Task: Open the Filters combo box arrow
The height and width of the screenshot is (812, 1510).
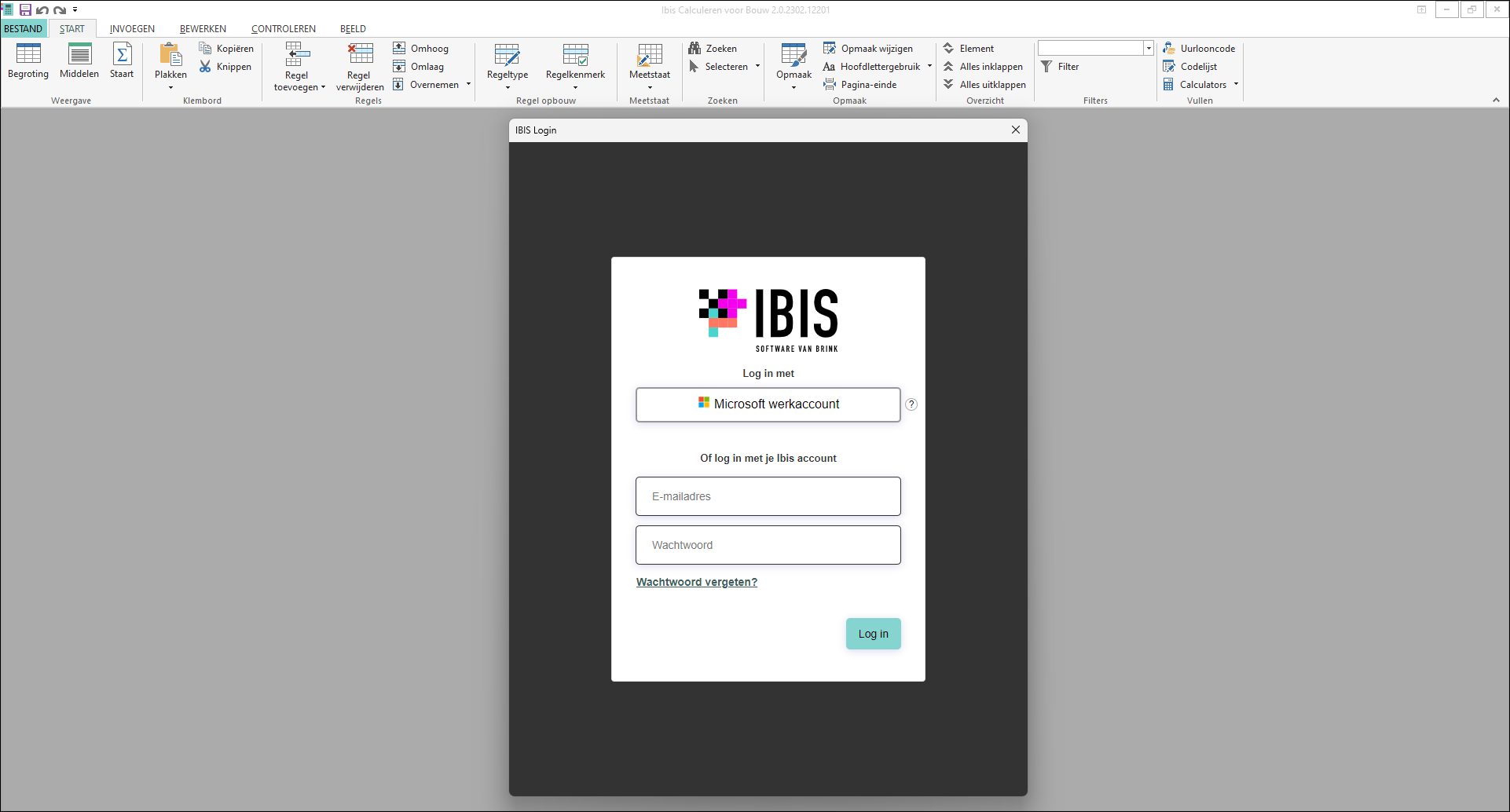Action: point(1148,49)
